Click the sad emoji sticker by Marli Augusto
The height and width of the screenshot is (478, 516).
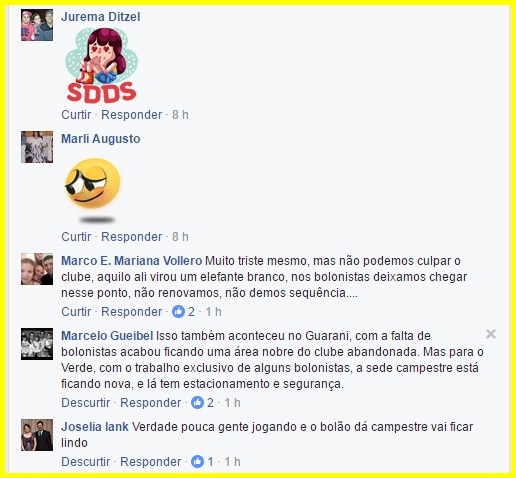pos(93,189)
